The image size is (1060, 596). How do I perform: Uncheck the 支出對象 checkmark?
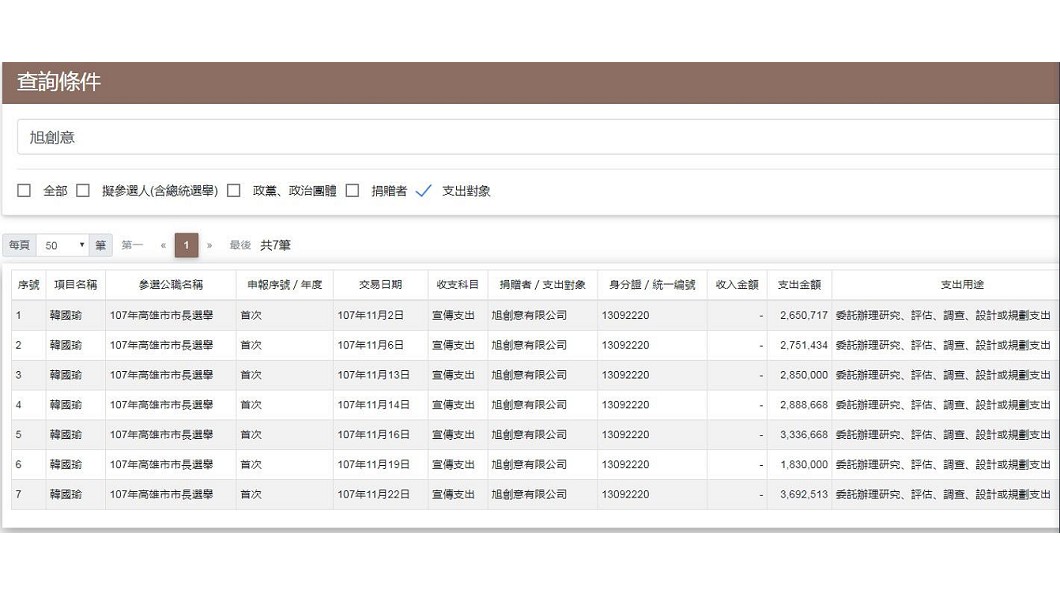[x=423, y=191]
